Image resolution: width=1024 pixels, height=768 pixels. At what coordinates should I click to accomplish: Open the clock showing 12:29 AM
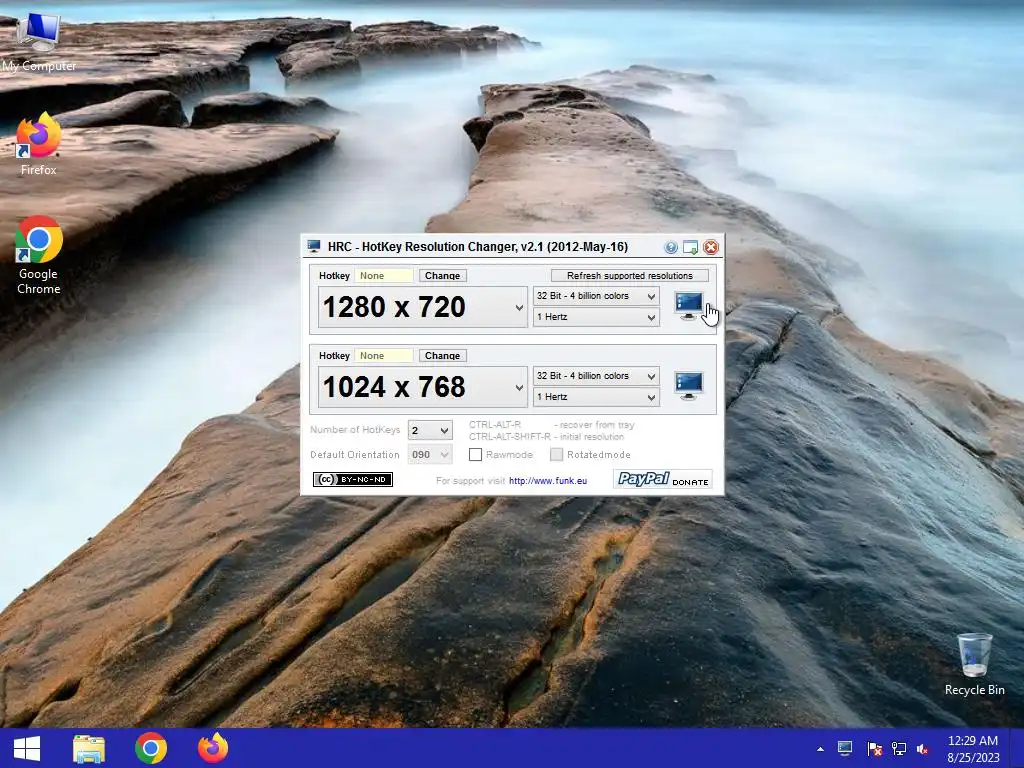(x=973, y=749)
